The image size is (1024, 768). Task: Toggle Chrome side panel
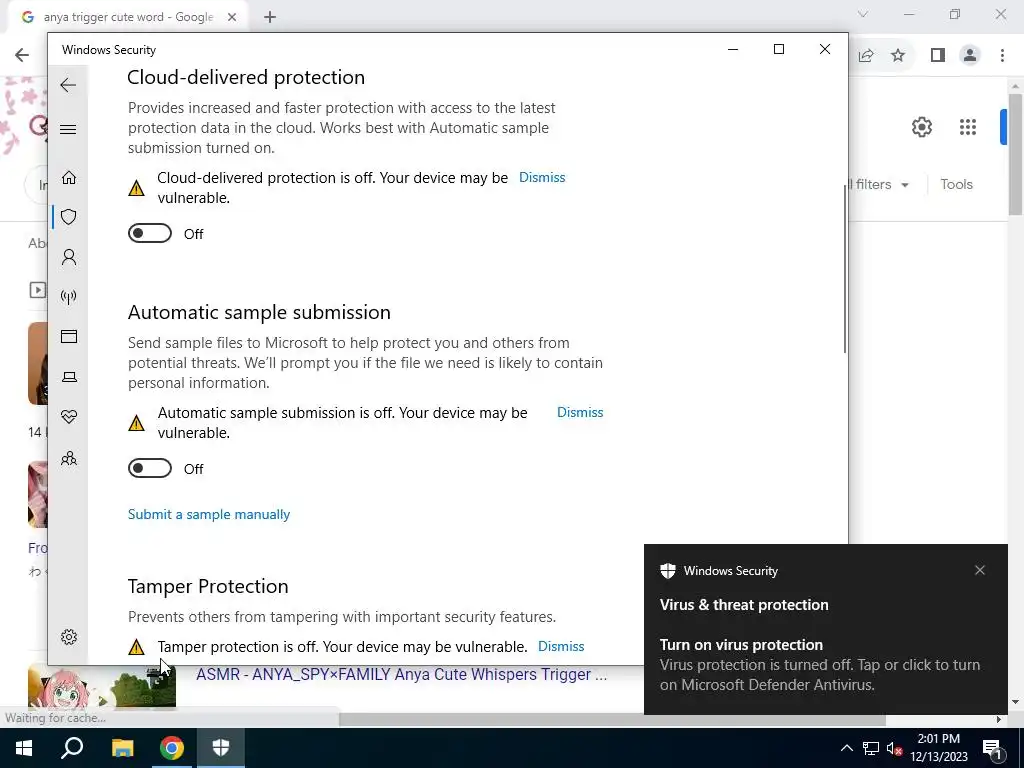coord(938,56)
